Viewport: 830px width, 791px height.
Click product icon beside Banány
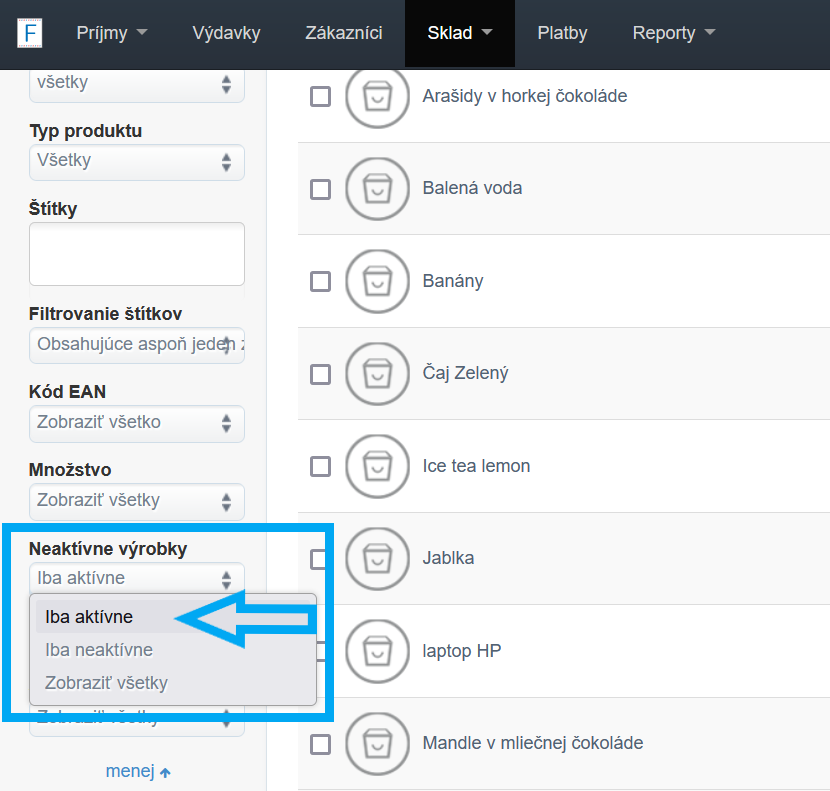tap(377, 281)
